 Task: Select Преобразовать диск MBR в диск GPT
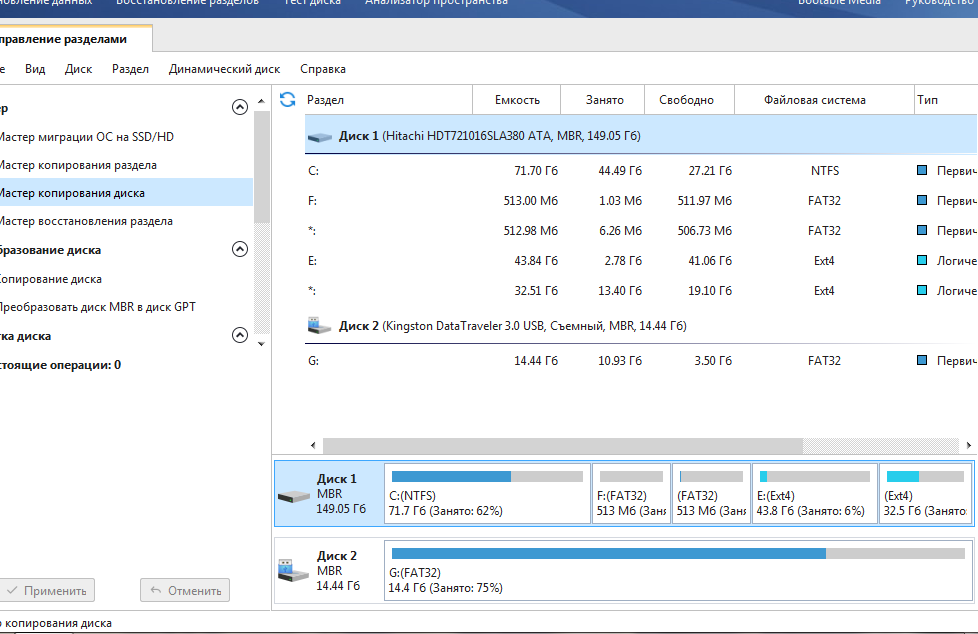(98, 307)
